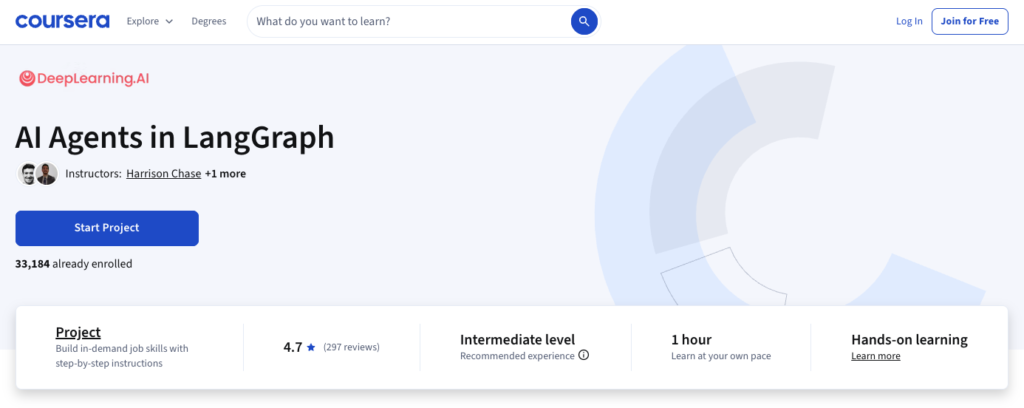Click the Start Project button
Image resolution: width=1024 pixels, height=408 pixels.
107,228
